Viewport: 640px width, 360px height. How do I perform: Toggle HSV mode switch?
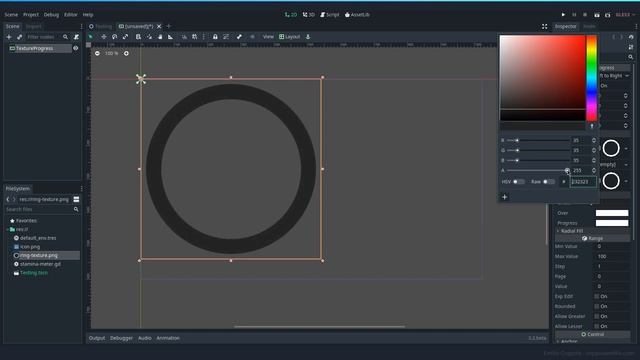tap(518, 182)
